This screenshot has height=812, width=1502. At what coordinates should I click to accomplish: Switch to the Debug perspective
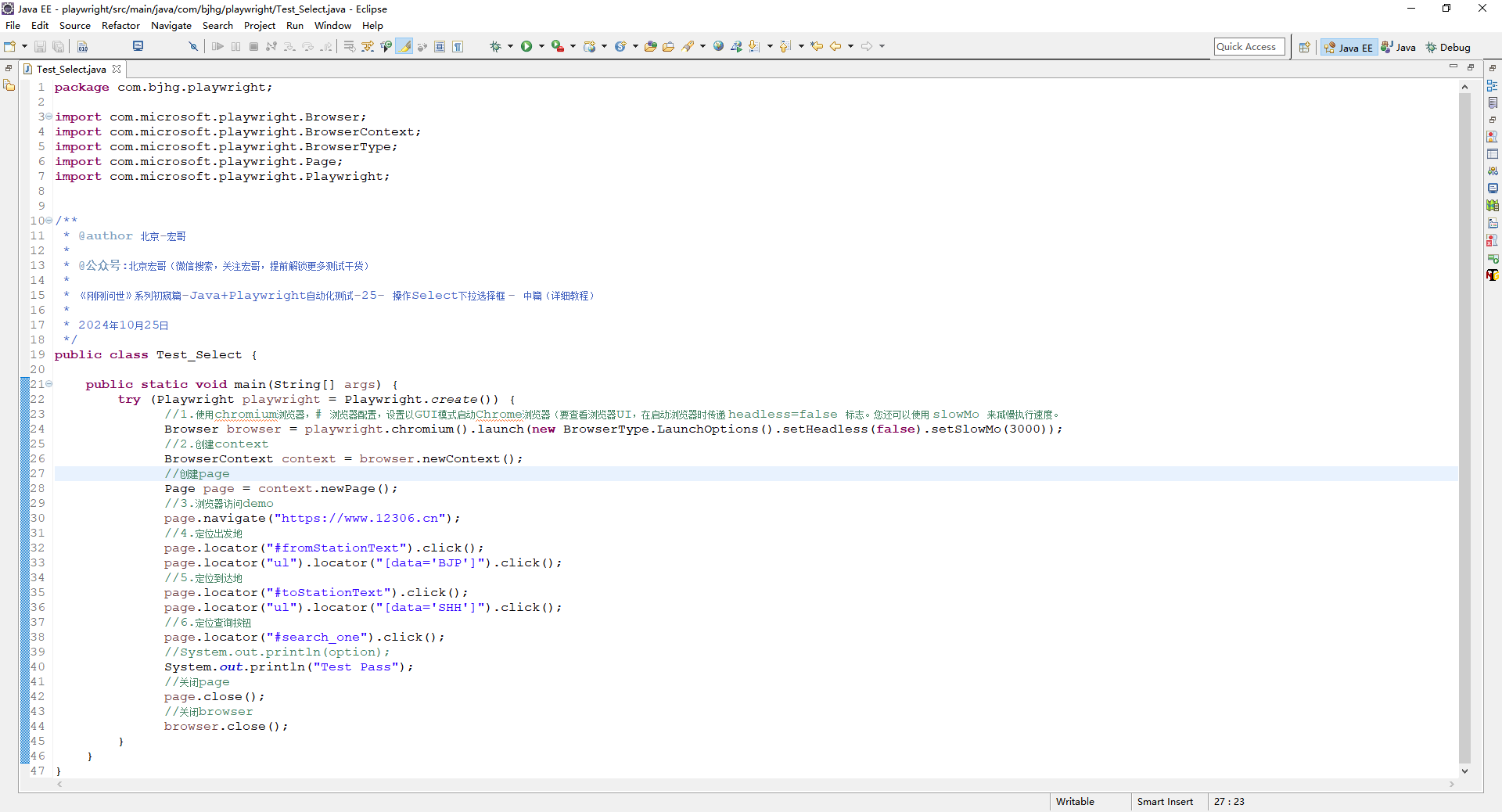click(x=1447, y=48)
